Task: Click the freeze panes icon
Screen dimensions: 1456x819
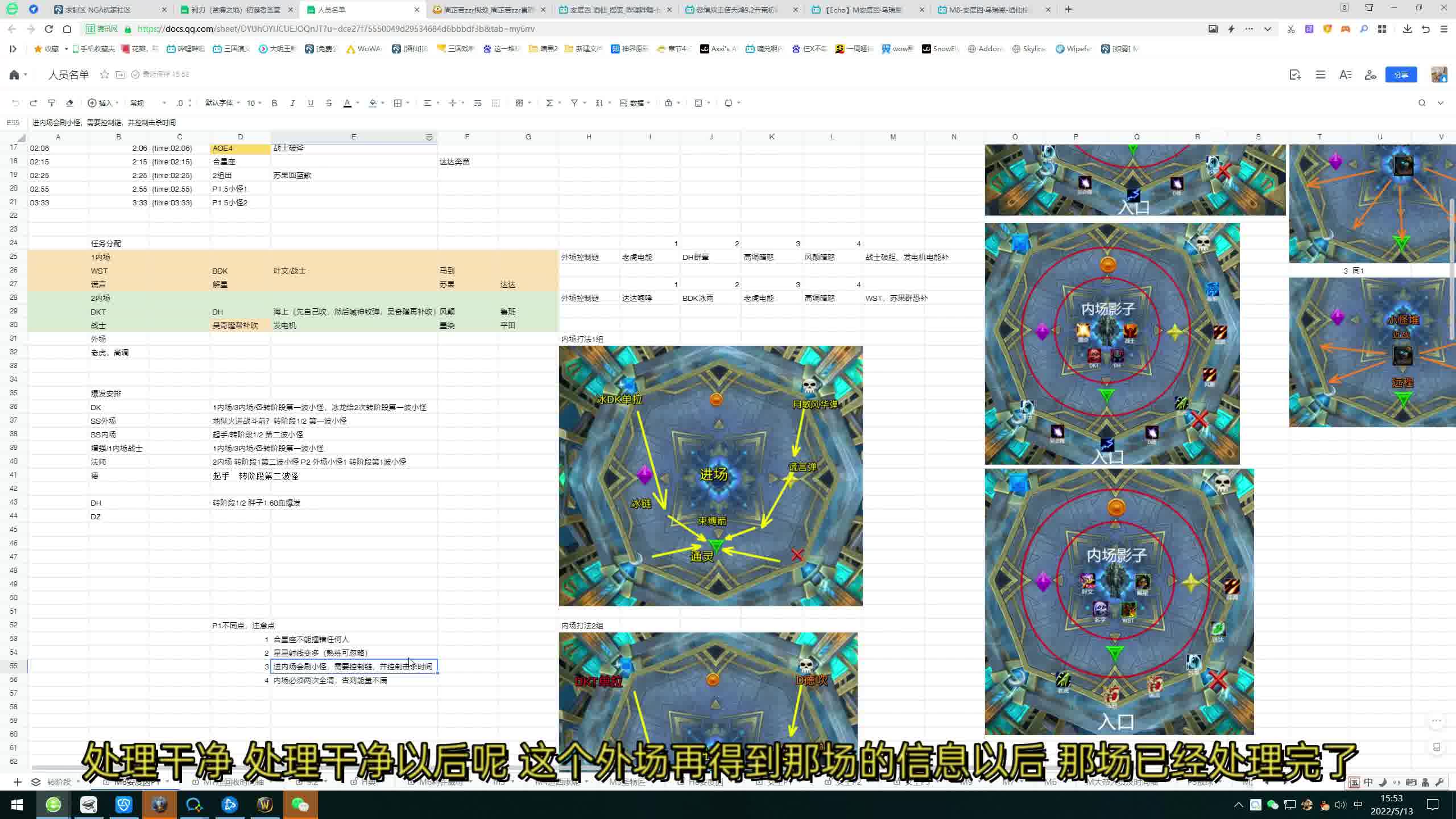Action: click(698, 103)
